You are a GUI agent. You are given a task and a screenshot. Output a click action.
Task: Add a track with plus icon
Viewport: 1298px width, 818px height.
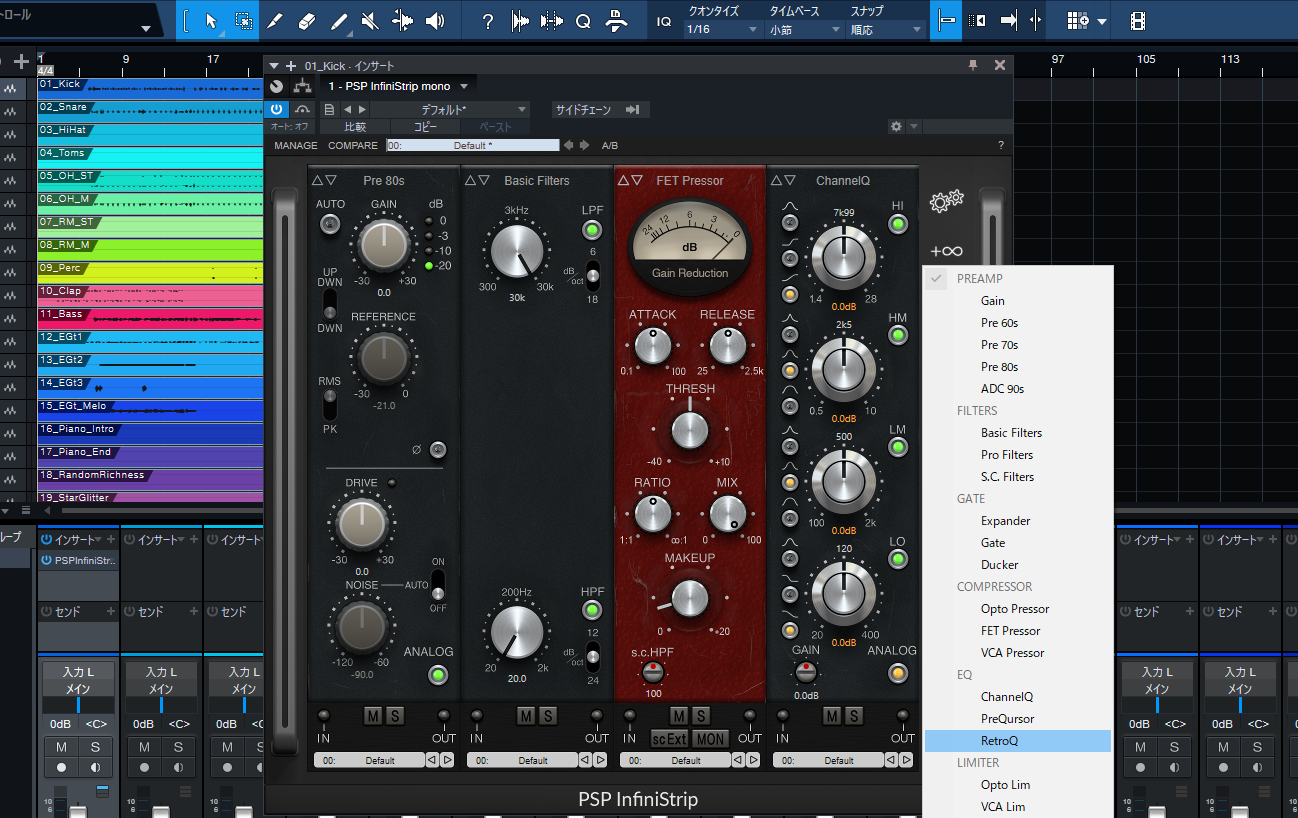(x=21, y=62)
